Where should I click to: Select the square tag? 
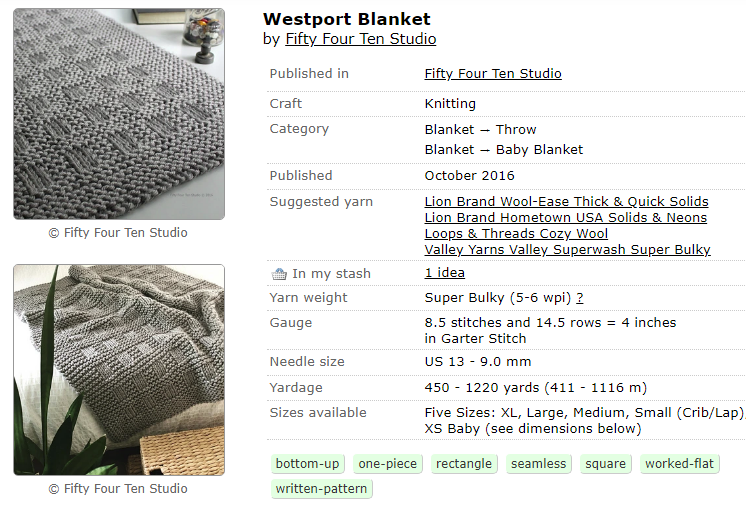point(605,464)
